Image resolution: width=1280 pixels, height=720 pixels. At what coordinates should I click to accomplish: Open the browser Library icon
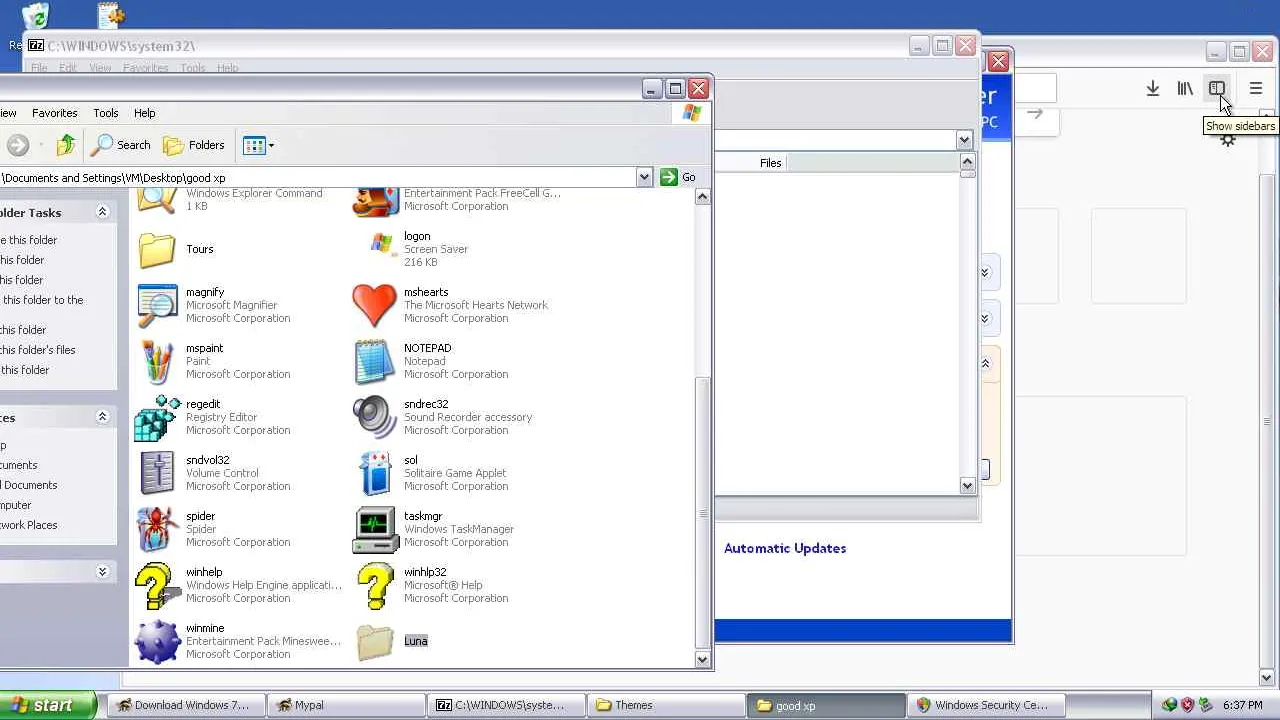coord(1185,89)
